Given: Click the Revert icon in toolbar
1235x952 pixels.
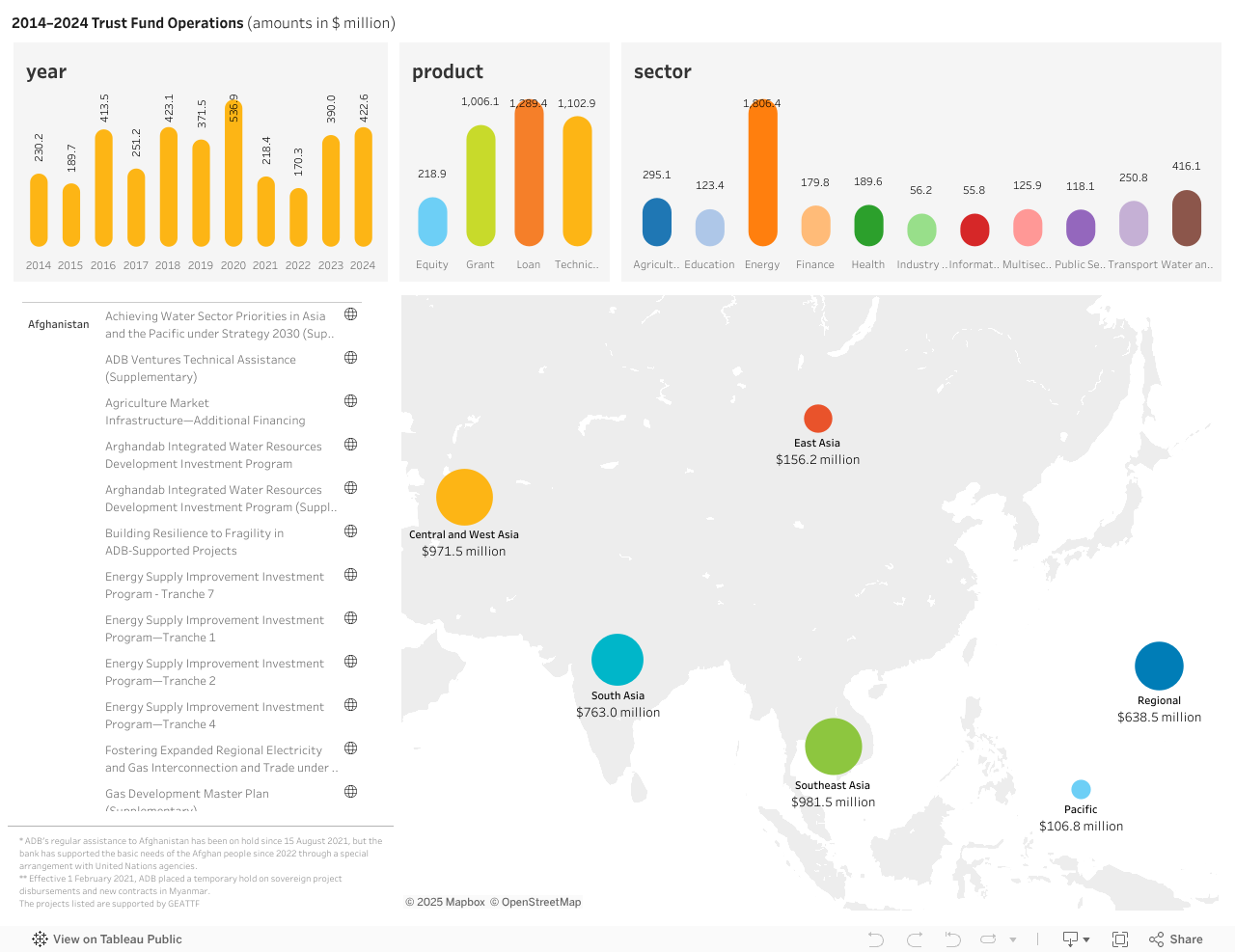Looking at the screenshot, I should click(952, 939).
